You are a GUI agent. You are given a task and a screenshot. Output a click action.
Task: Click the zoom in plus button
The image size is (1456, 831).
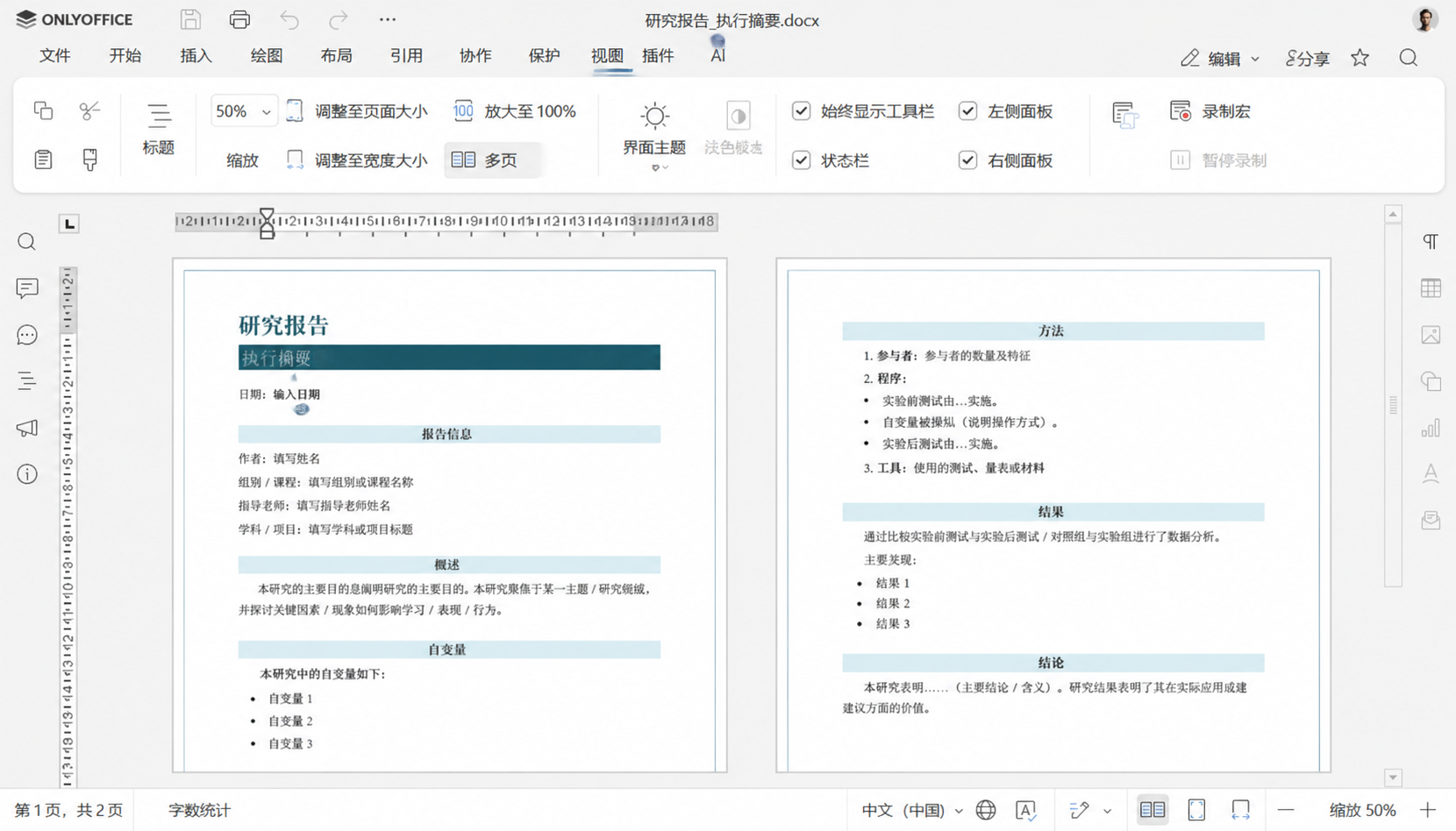1428,810
